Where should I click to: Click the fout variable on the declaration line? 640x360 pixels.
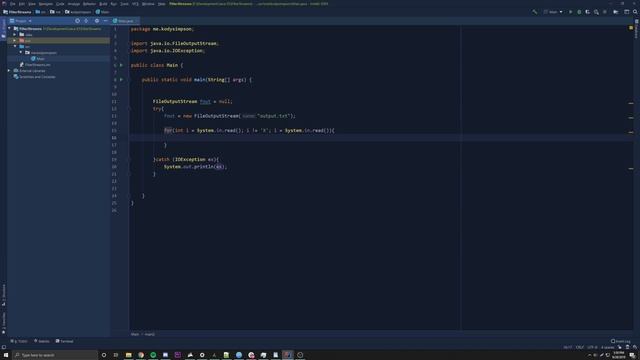(205, 101)
